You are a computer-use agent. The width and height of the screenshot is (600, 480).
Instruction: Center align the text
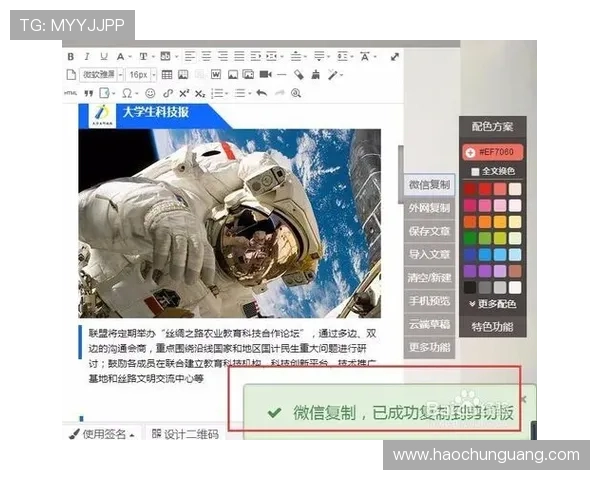coord(206,57)
